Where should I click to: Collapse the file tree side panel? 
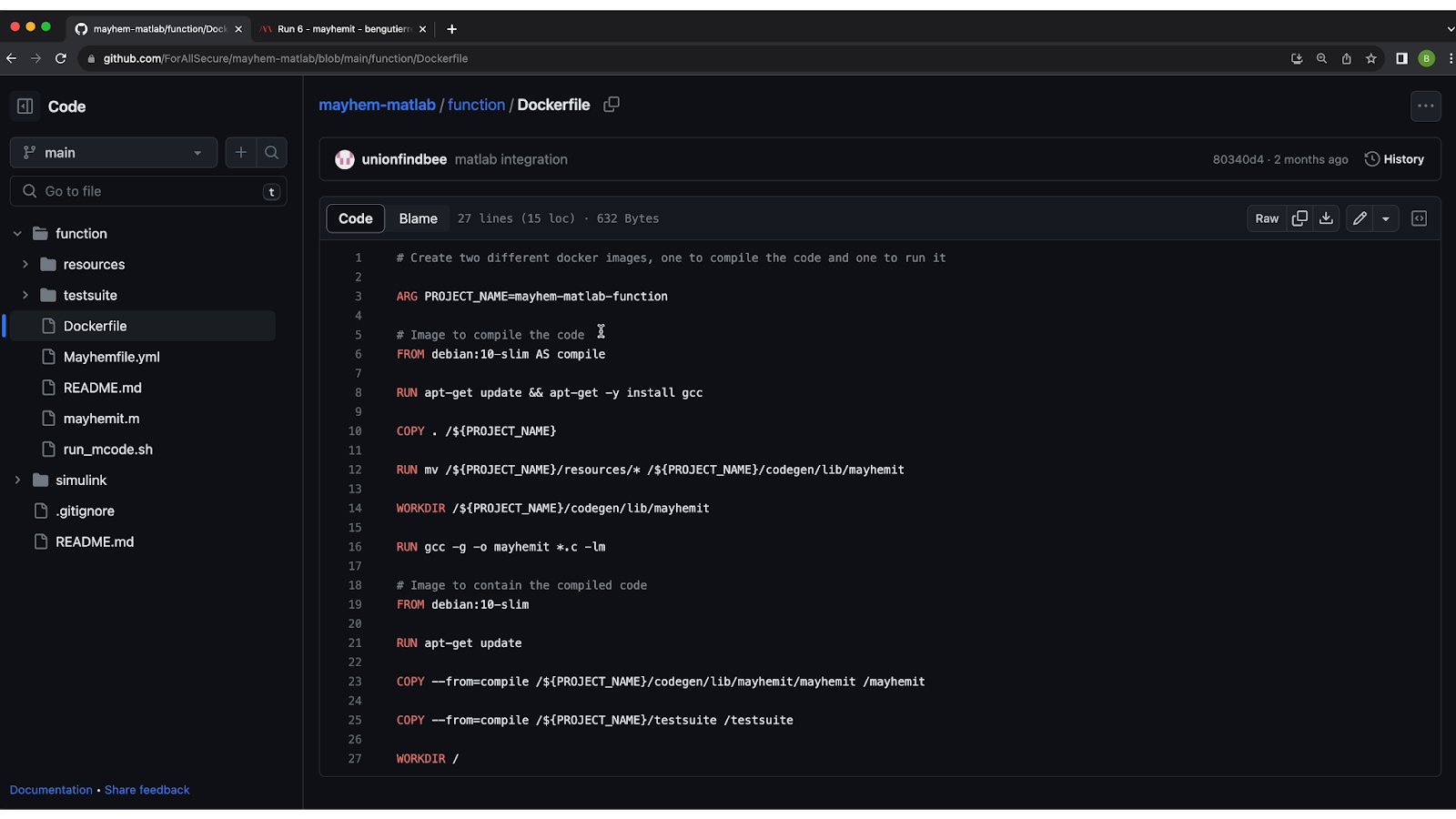click(x=25, y=106)
